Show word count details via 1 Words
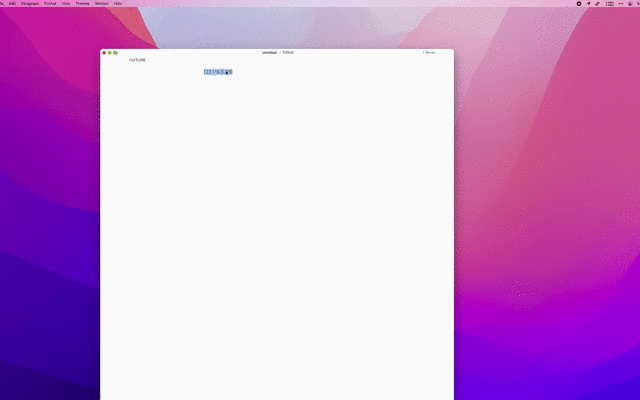 coord(429,52)
